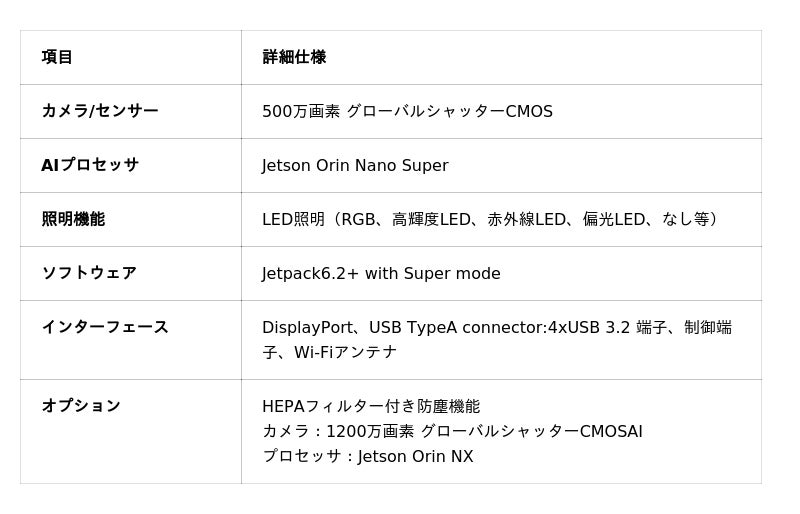
Task: Click the Wi-Fiアンテナ text
Action: pyautogui.click(x=345, y=352)
